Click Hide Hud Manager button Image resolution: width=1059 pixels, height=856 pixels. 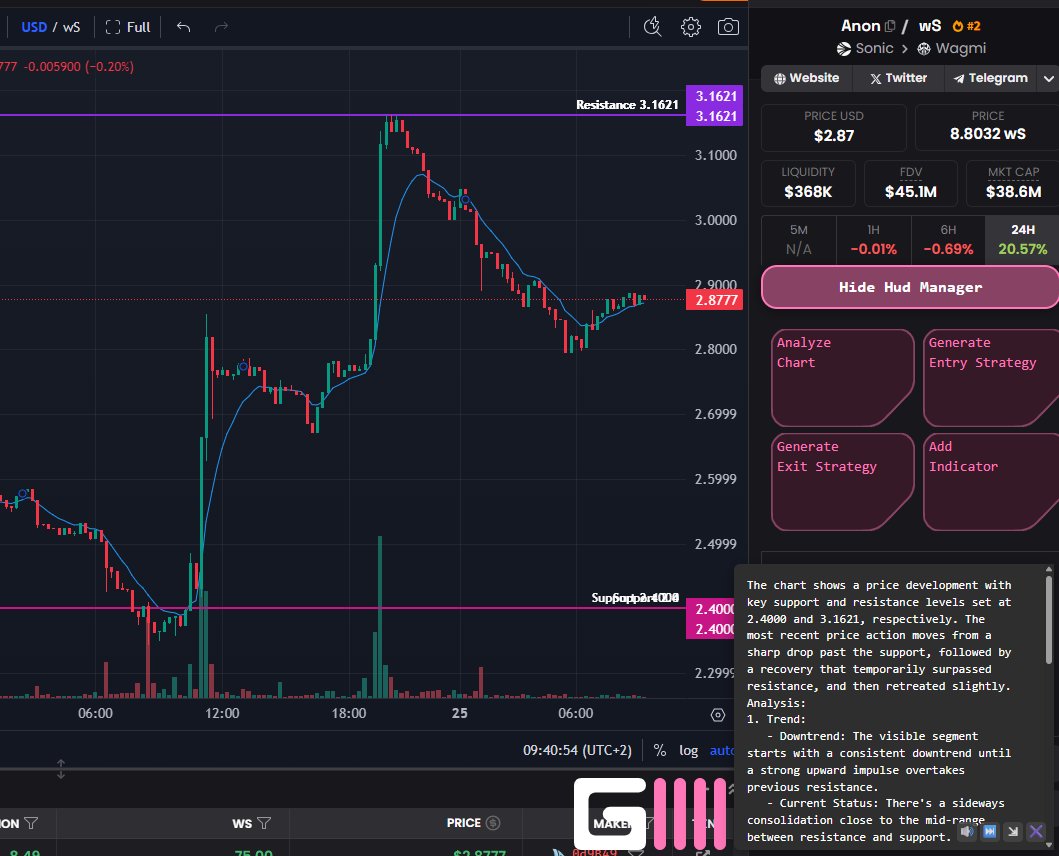[x=910, y=287]
